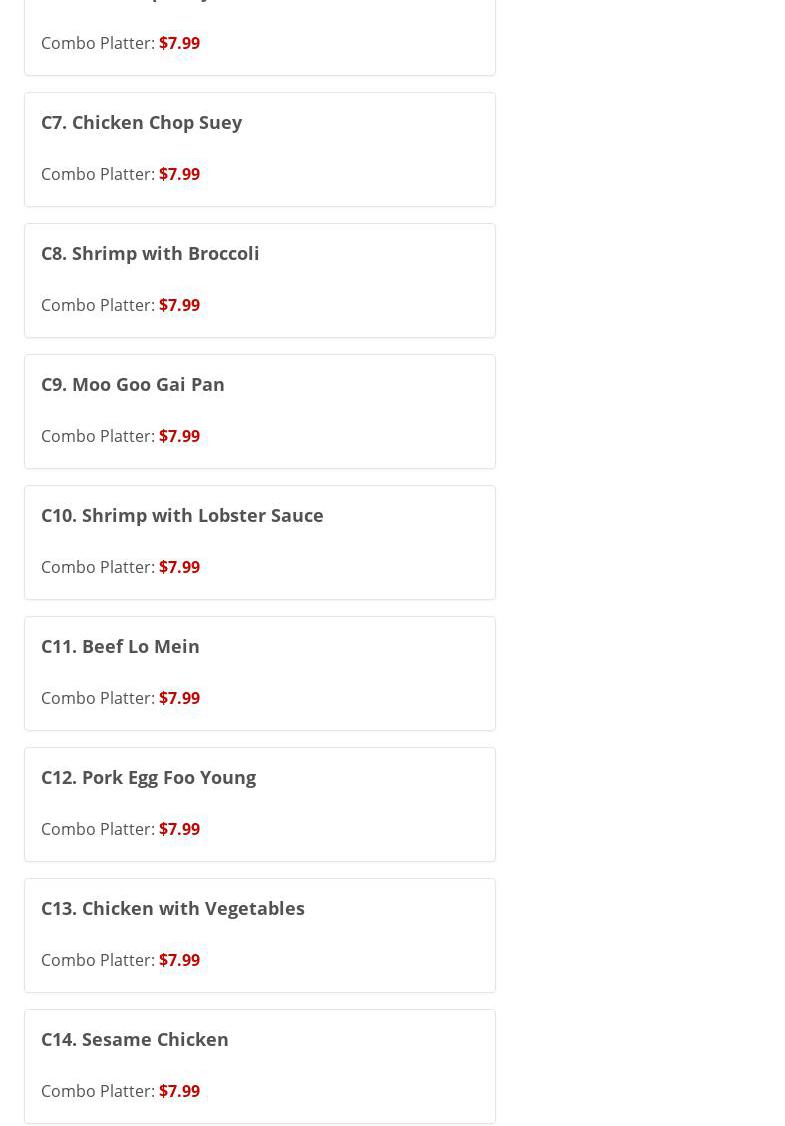Click C14. Sesame Chicken title
The width and height of the screenshot is (785, 1126).
coord(134,1039)
